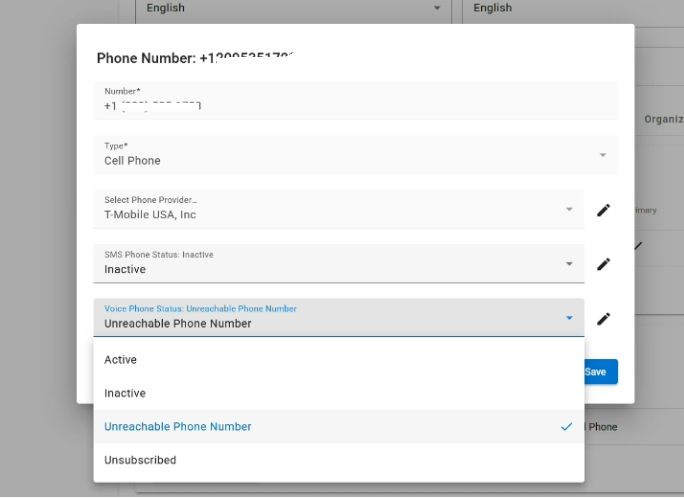Screen dimensions: 684x499
Task: Select Unreachable Phone Number in the list
Action: point(178,427)
